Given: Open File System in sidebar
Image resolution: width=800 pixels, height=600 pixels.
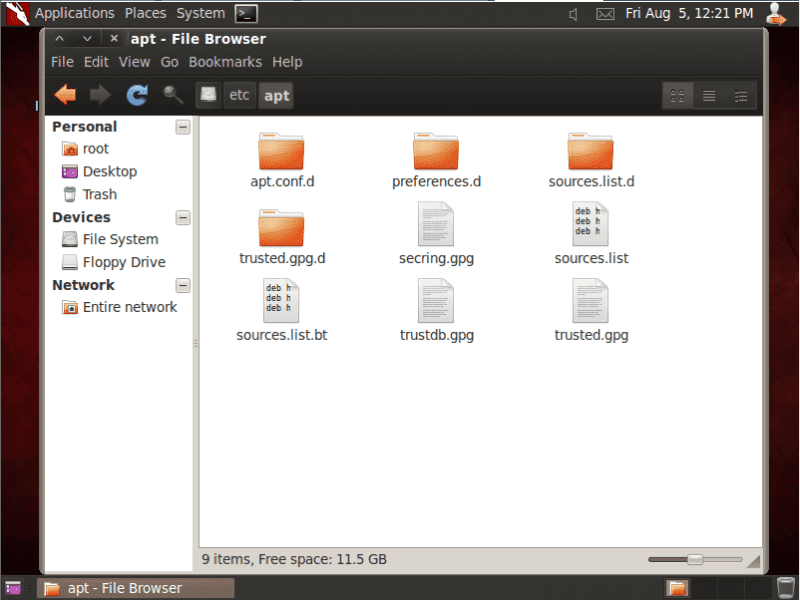Looking at the screenshot, I should (110, 239).
